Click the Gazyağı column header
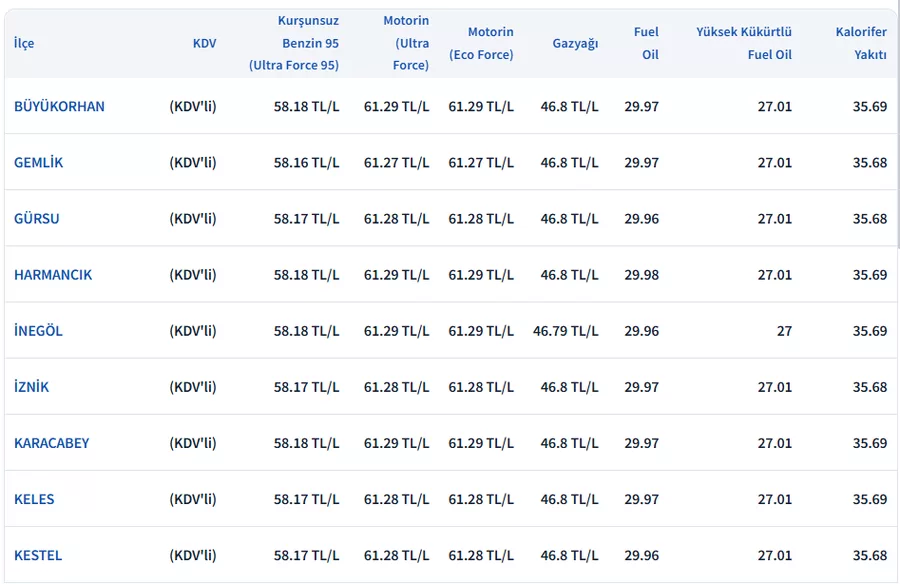 point(575,43)
